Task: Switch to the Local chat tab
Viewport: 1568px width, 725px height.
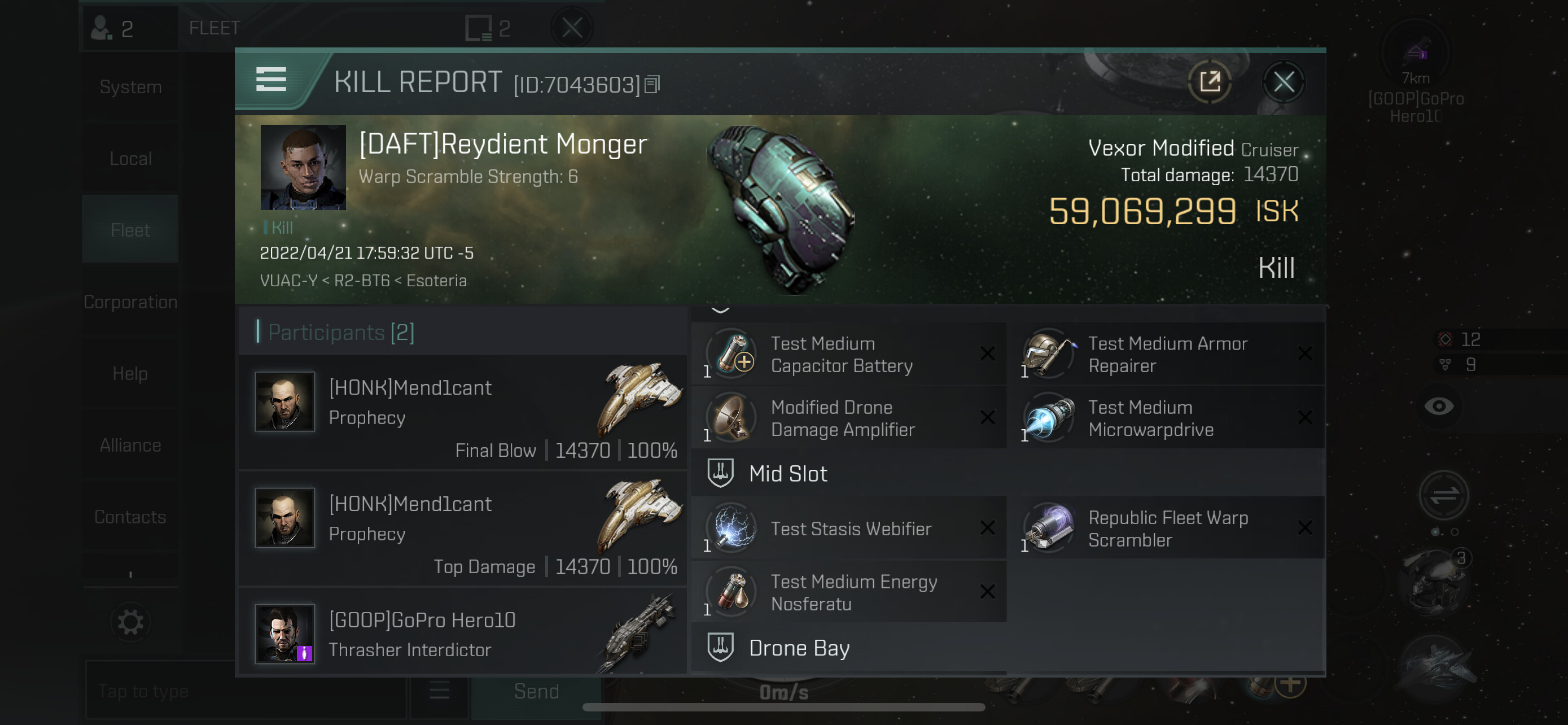Action: (x=130, y=158)
